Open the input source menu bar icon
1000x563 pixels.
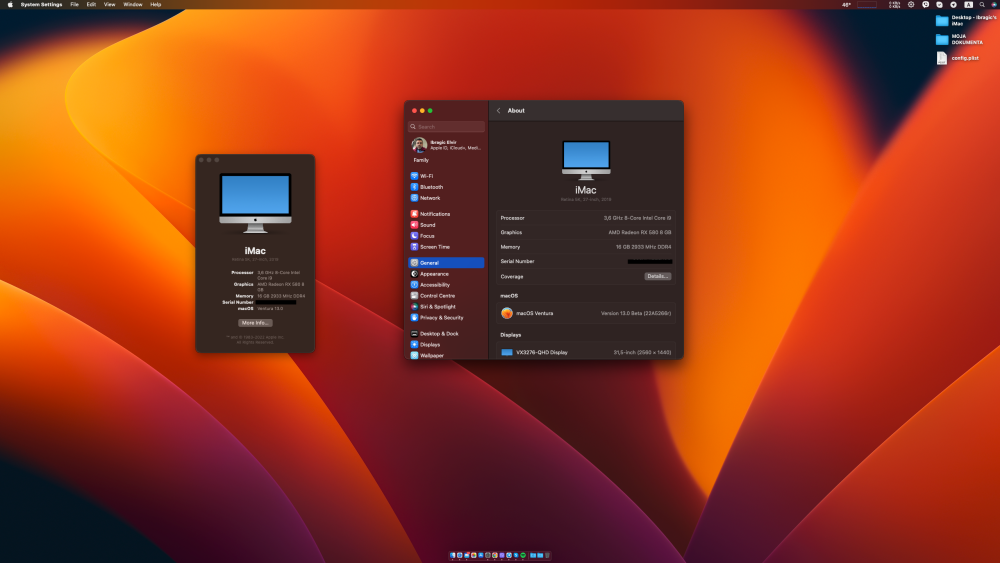[969, 4]
